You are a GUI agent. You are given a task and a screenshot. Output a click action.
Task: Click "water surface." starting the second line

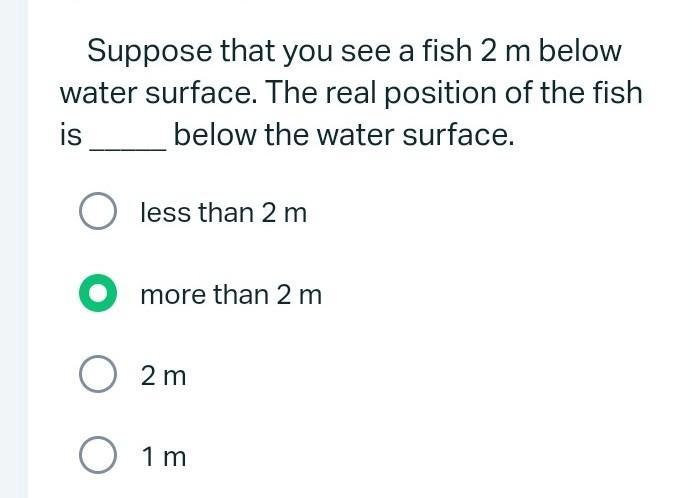pos(158,94)
